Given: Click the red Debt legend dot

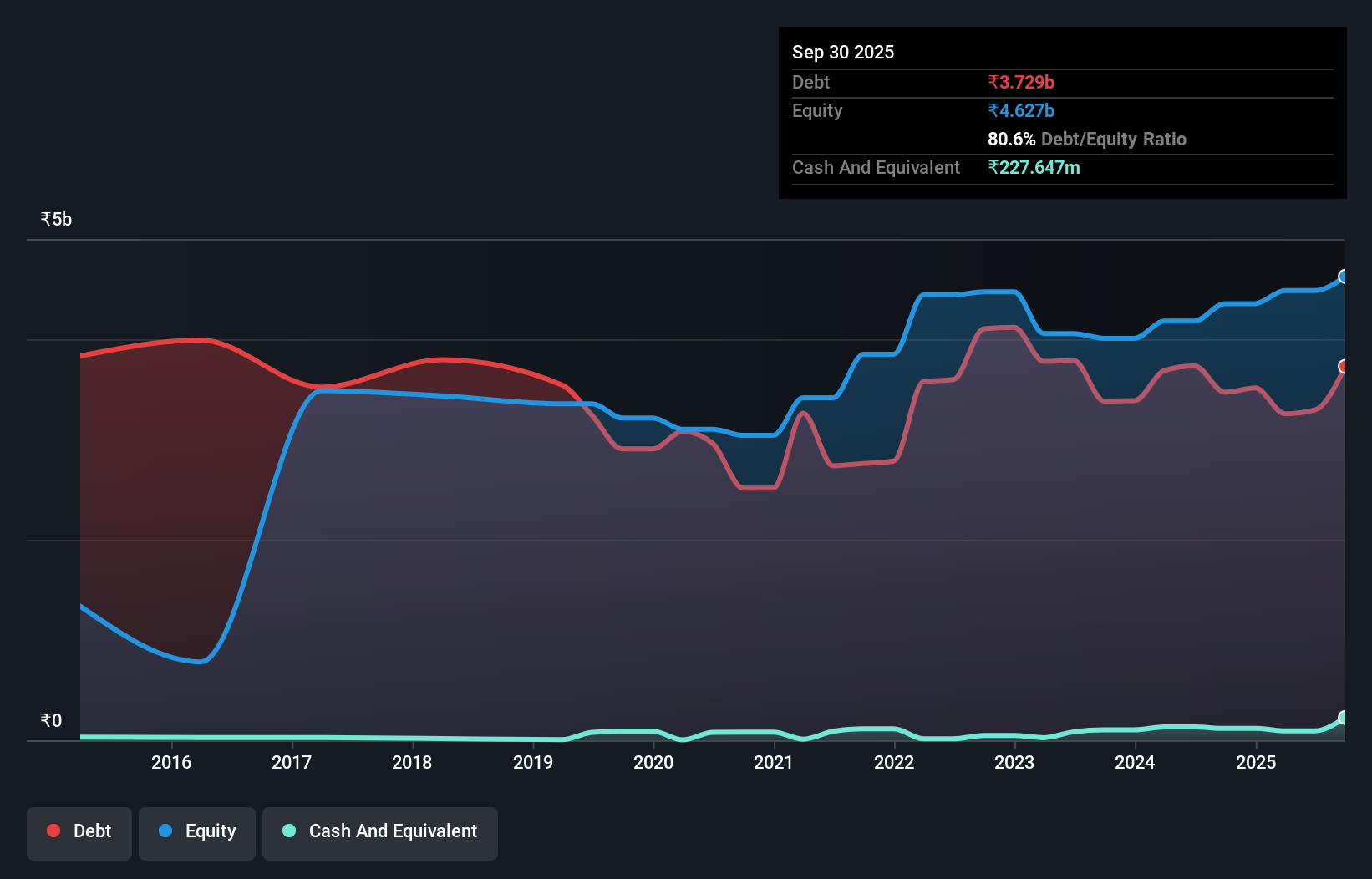Looking at the screenshot, I should point(53,831).
